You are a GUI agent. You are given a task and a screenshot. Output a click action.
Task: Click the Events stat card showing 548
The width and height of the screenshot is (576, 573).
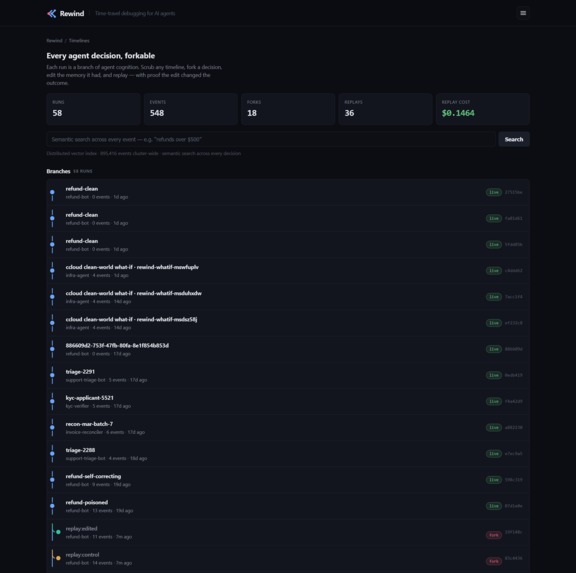point(191,109)
